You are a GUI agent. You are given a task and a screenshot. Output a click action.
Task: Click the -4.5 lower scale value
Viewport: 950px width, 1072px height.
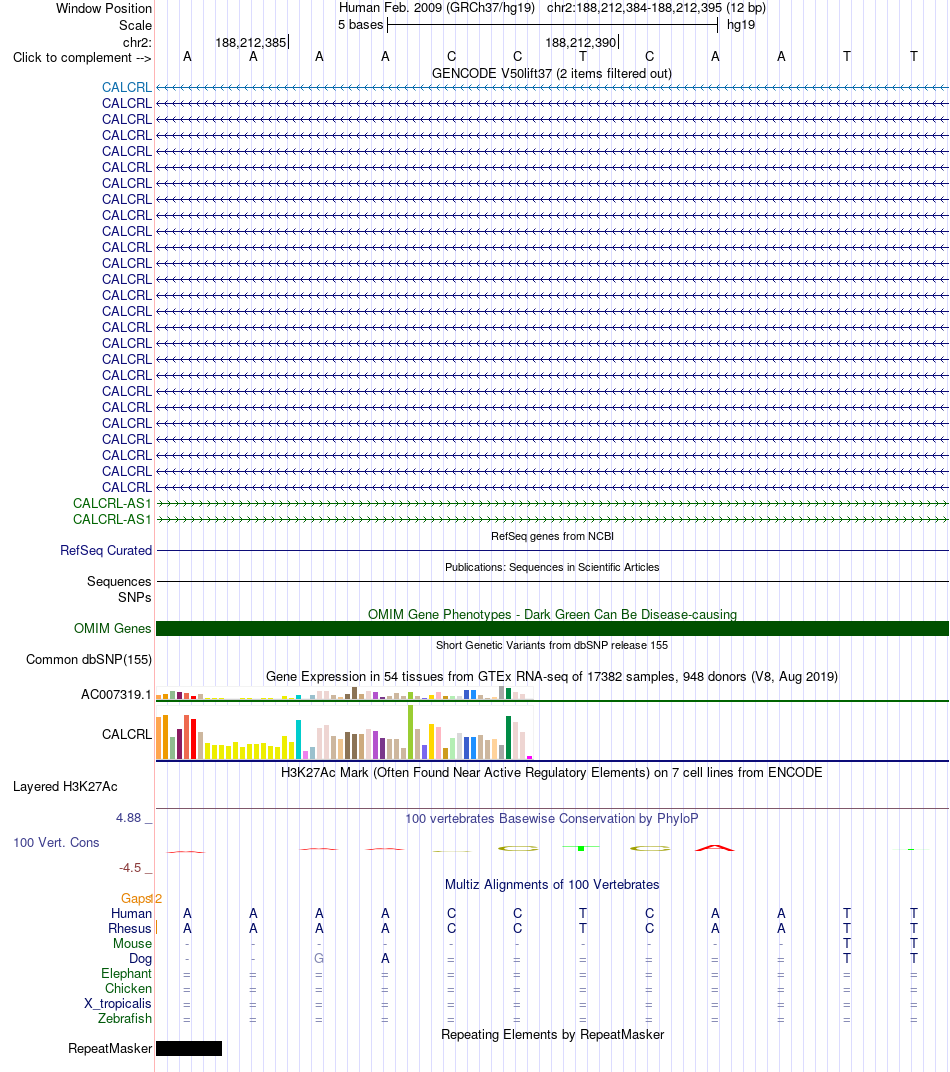click(130, 868)
